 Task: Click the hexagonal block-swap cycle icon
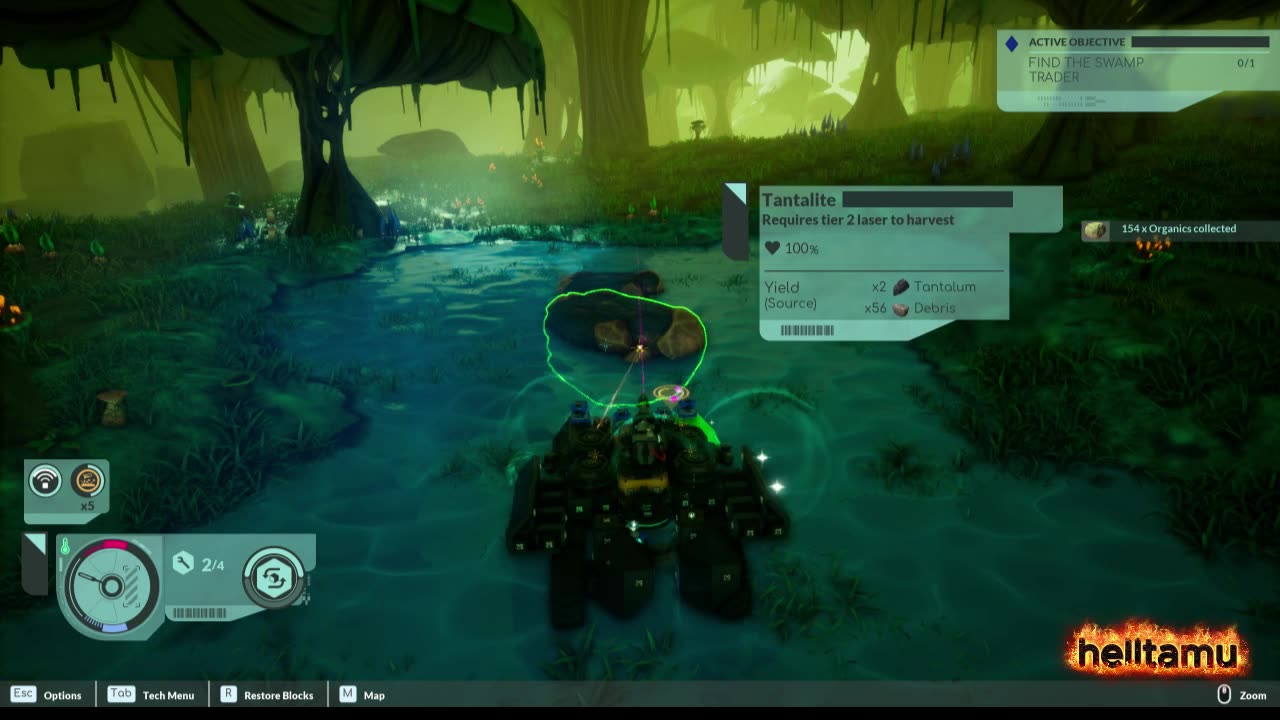point(274,578)
